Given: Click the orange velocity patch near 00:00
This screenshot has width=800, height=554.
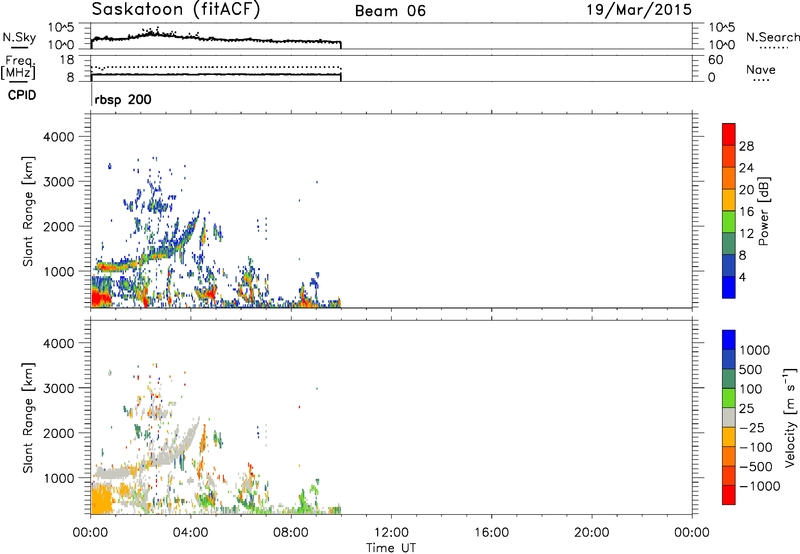Looking at the screenshot, I should point(102,499).
